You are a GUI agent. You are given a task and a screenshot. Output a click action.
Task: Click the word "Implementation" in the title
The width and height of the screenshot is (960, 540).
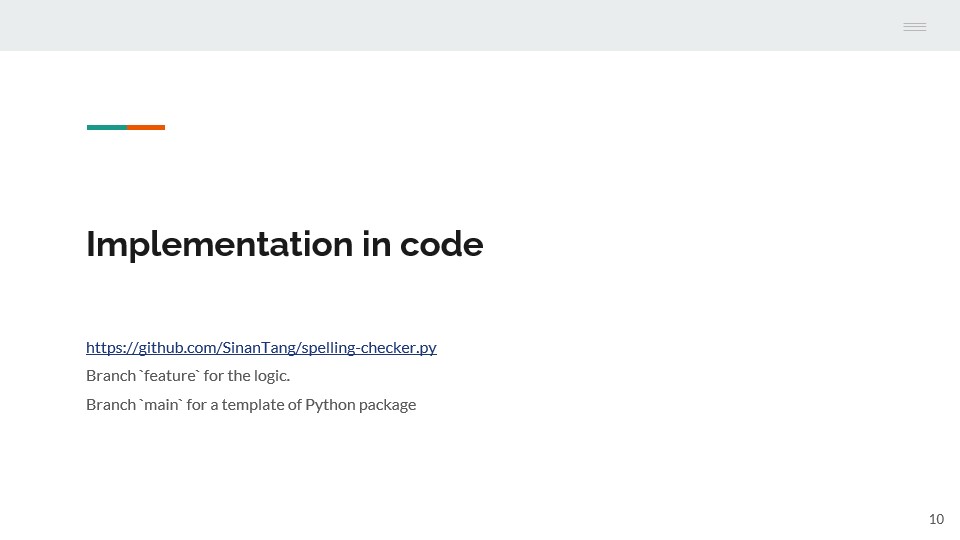(x=220, y=244)
